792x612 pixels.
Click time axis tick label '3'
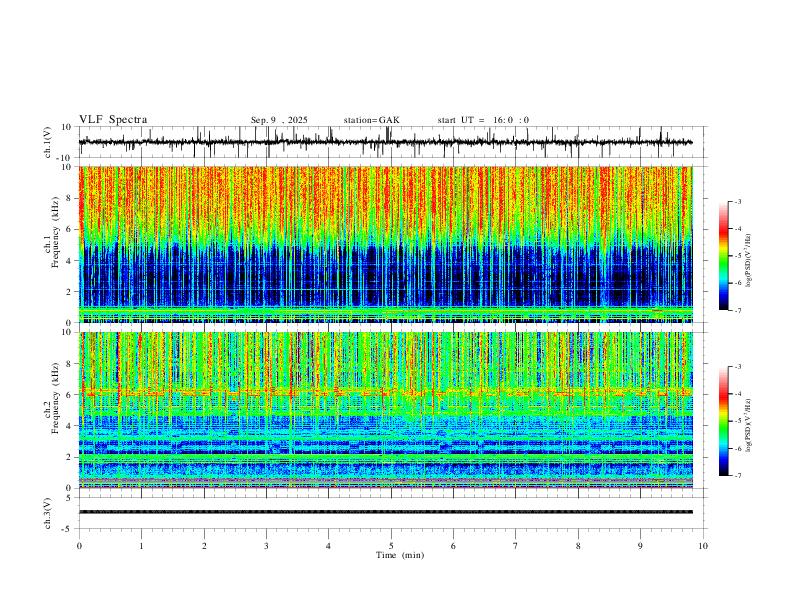(x=266, y=546)
